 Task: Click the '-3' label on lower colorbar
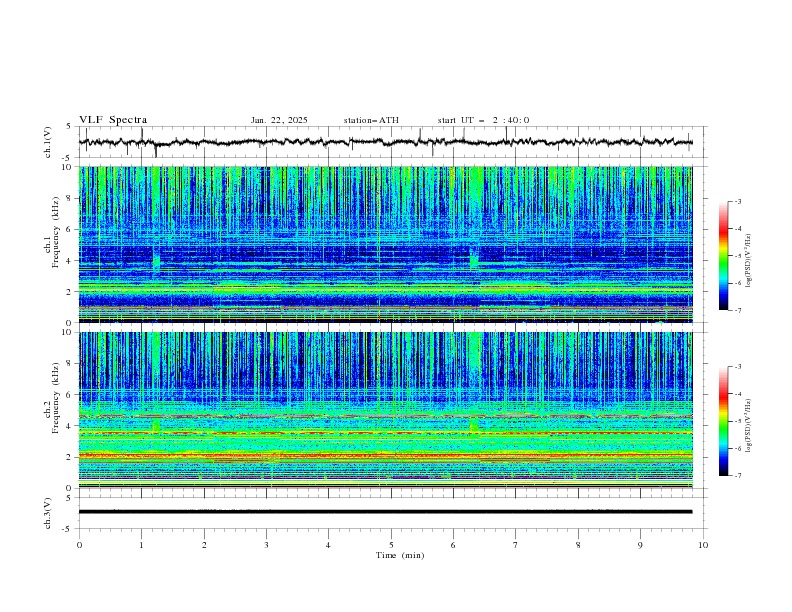737,367
